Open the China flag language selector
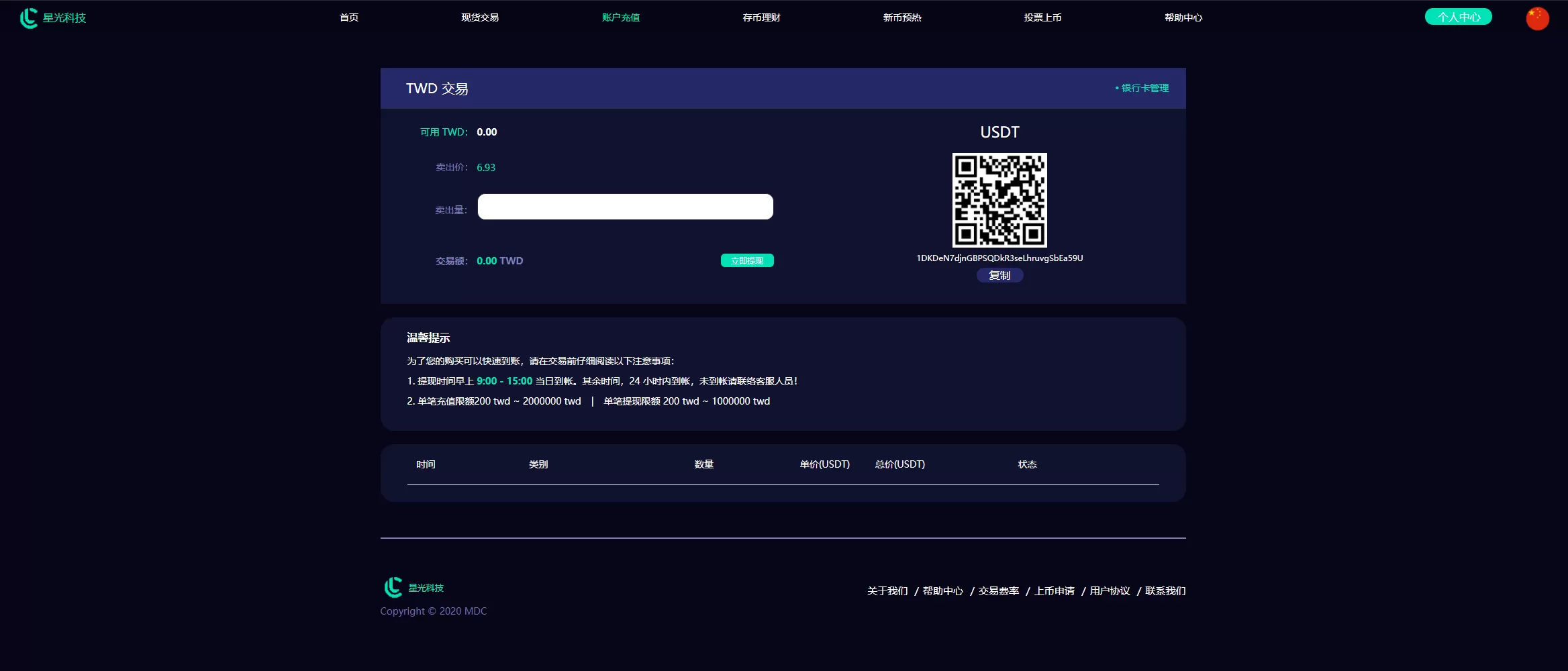This screenshot has height=671, width=1568. [x=1537, y=18]
